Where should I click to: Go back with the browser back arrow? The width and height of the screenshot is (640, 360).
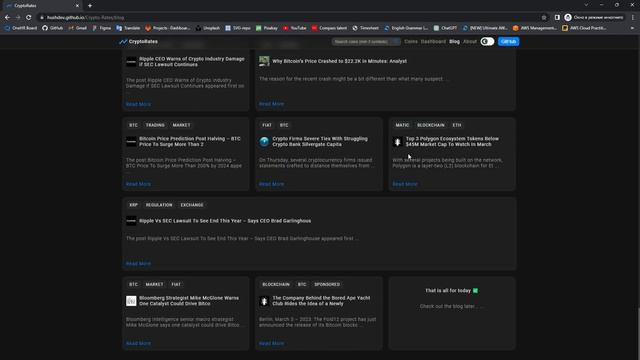click(x=7, y=18)
